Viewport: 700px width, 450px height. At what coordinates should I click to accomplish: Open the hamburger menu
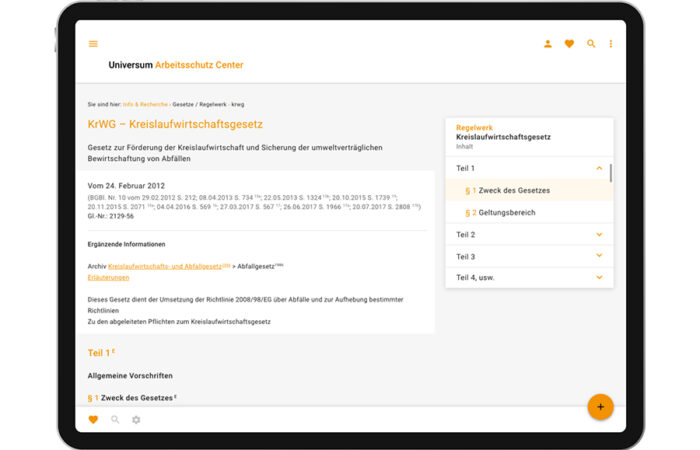coord(93,44)
